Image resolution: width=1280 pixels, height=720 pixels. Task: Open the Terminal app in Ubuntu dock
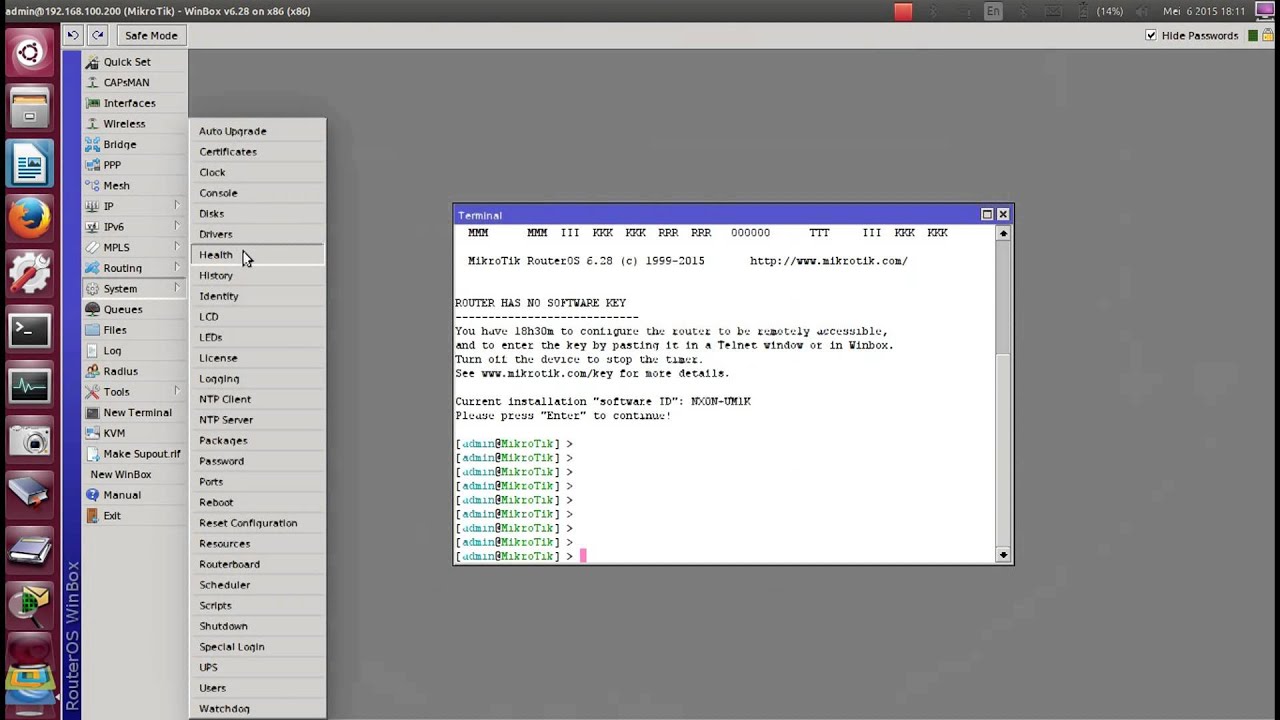(30, 331)
